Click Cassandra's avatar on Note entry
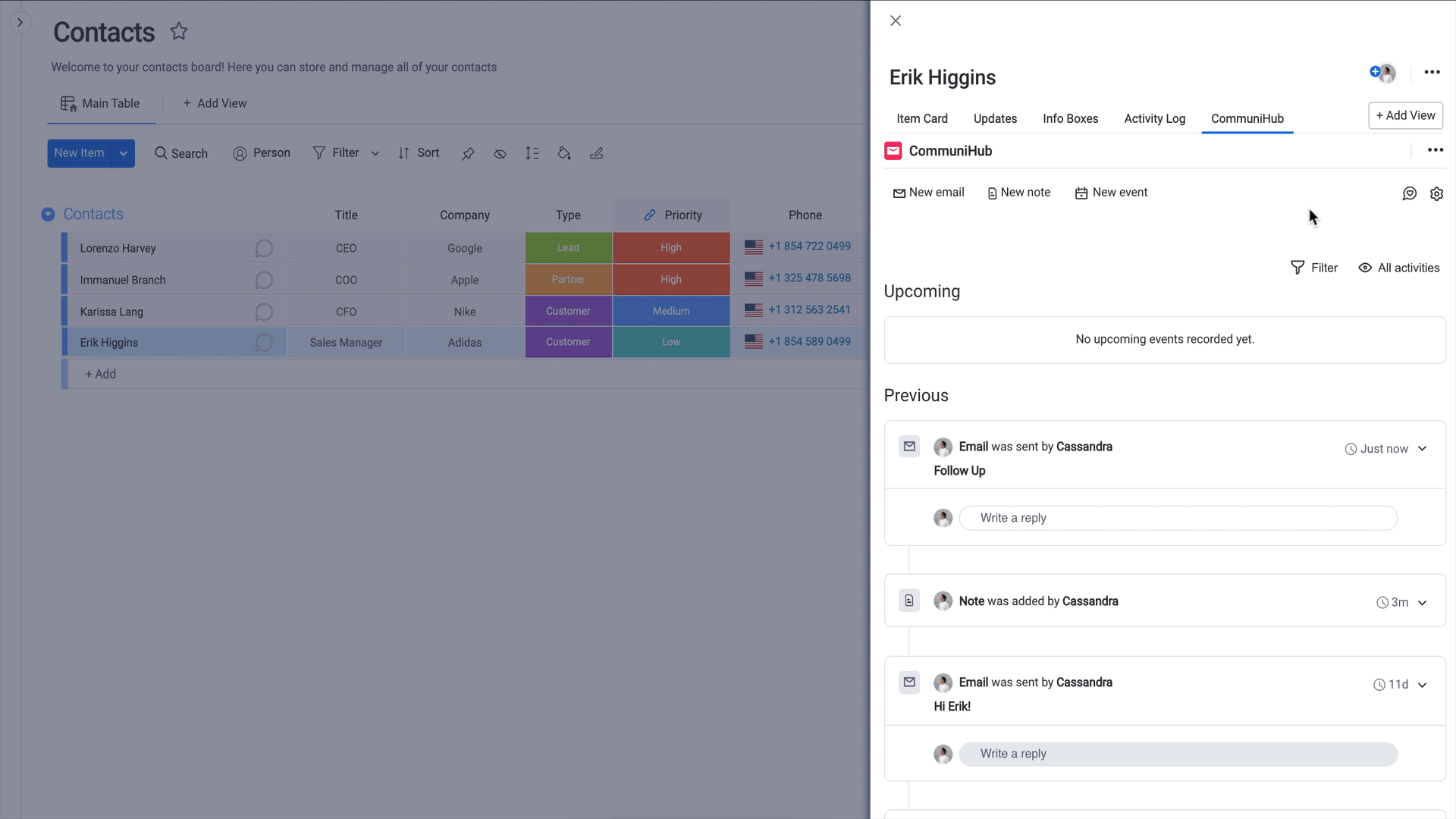 (x=943, y=601)
